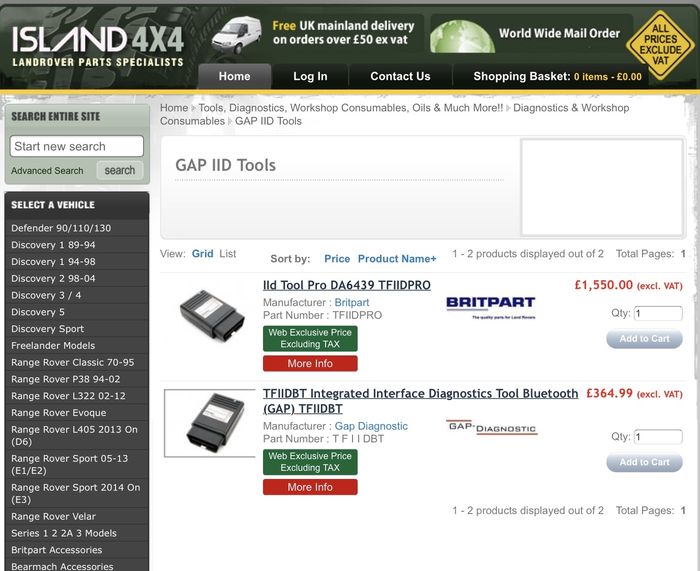Select Series 1 2 2A 3 Models
700x571 pixels.
(77, 533)
